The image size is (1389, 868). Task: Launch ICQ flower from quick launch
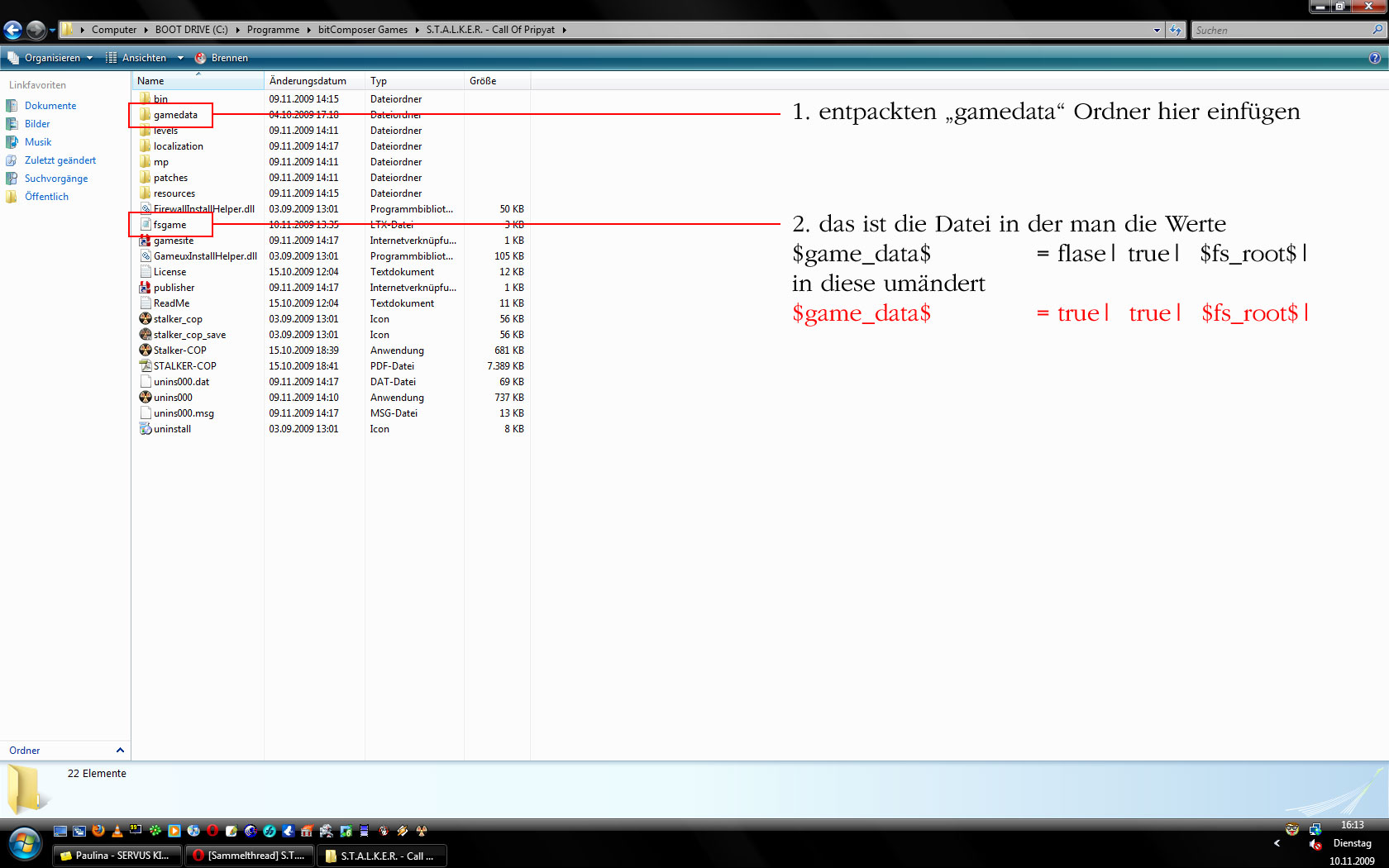155,831
